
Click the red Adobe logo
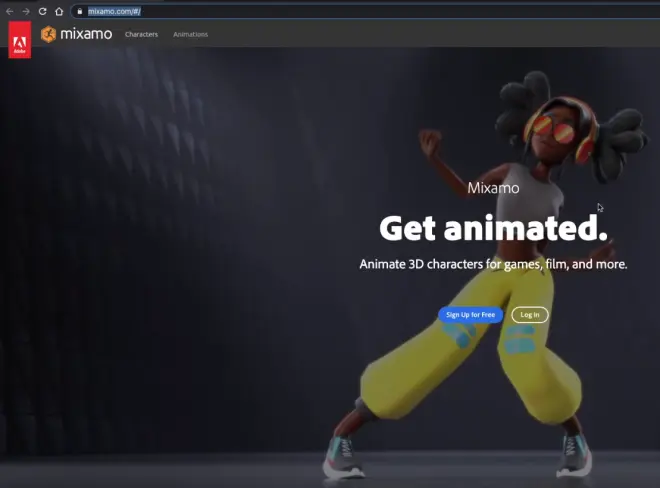click(x=19, y=40)
